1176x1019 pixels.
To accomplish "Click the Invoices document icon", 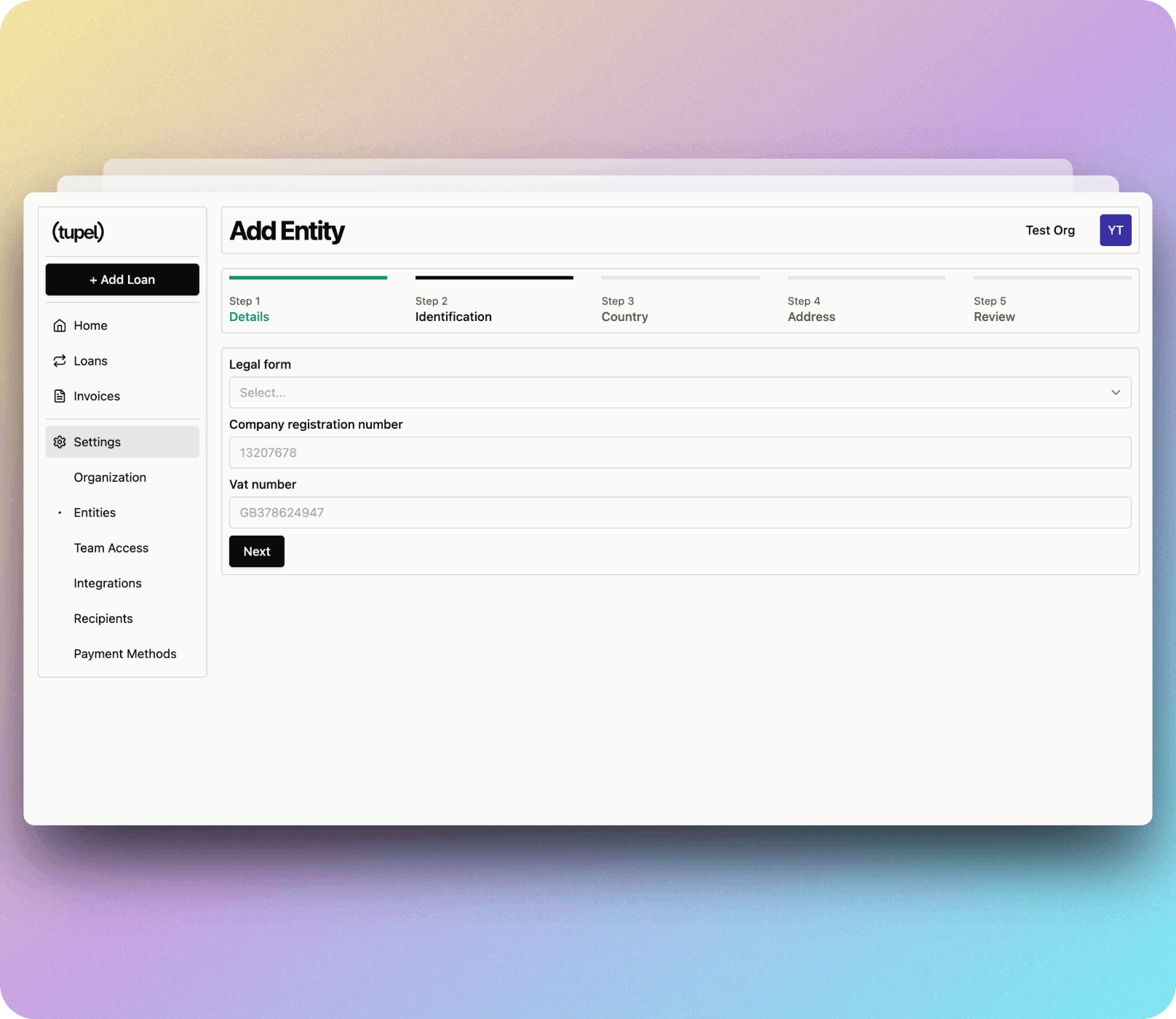I will tap(60, 396).
